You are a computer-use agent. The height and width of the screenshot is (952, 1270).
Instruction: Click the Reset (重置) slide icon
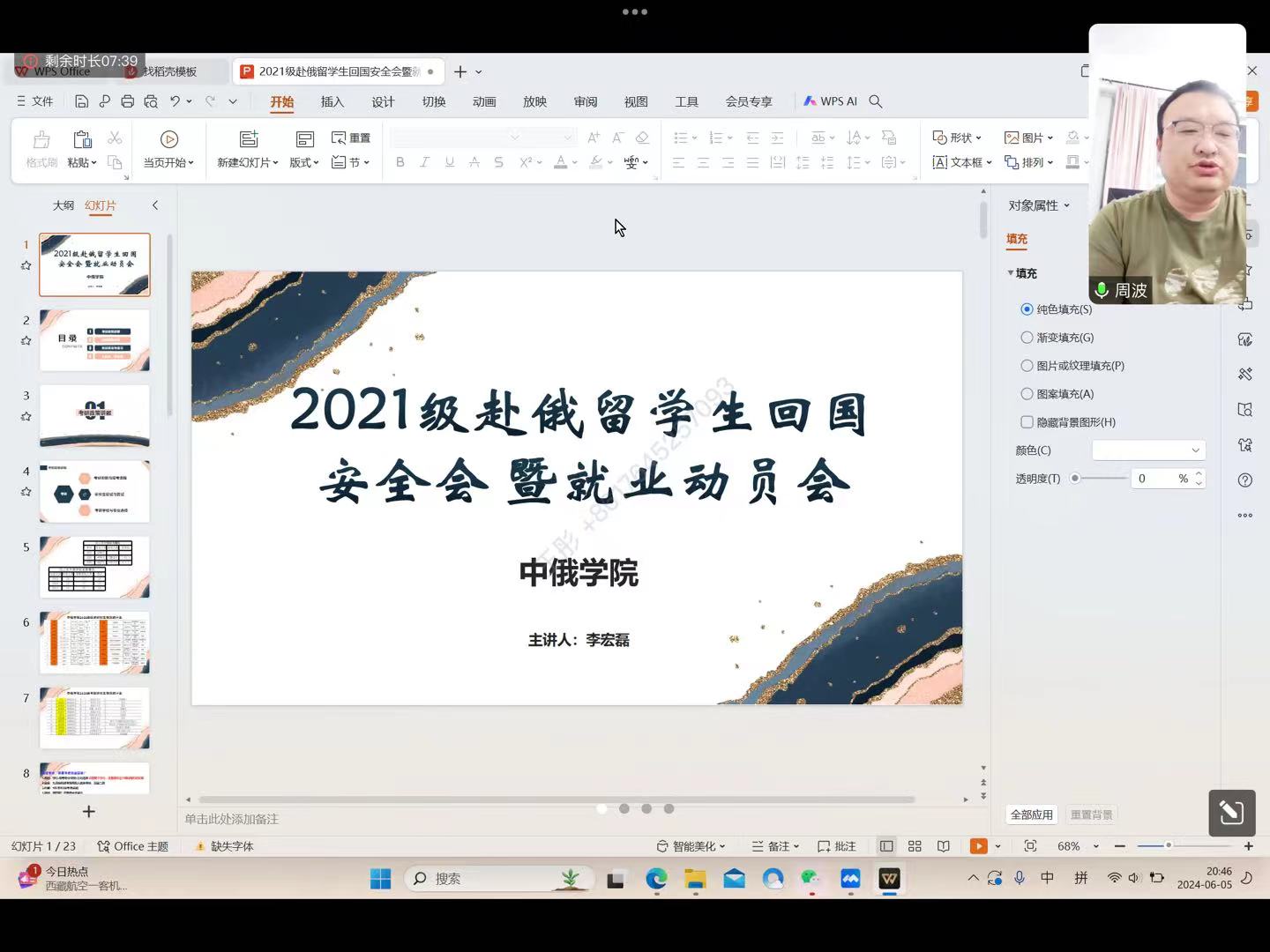(x=351, y=138)
